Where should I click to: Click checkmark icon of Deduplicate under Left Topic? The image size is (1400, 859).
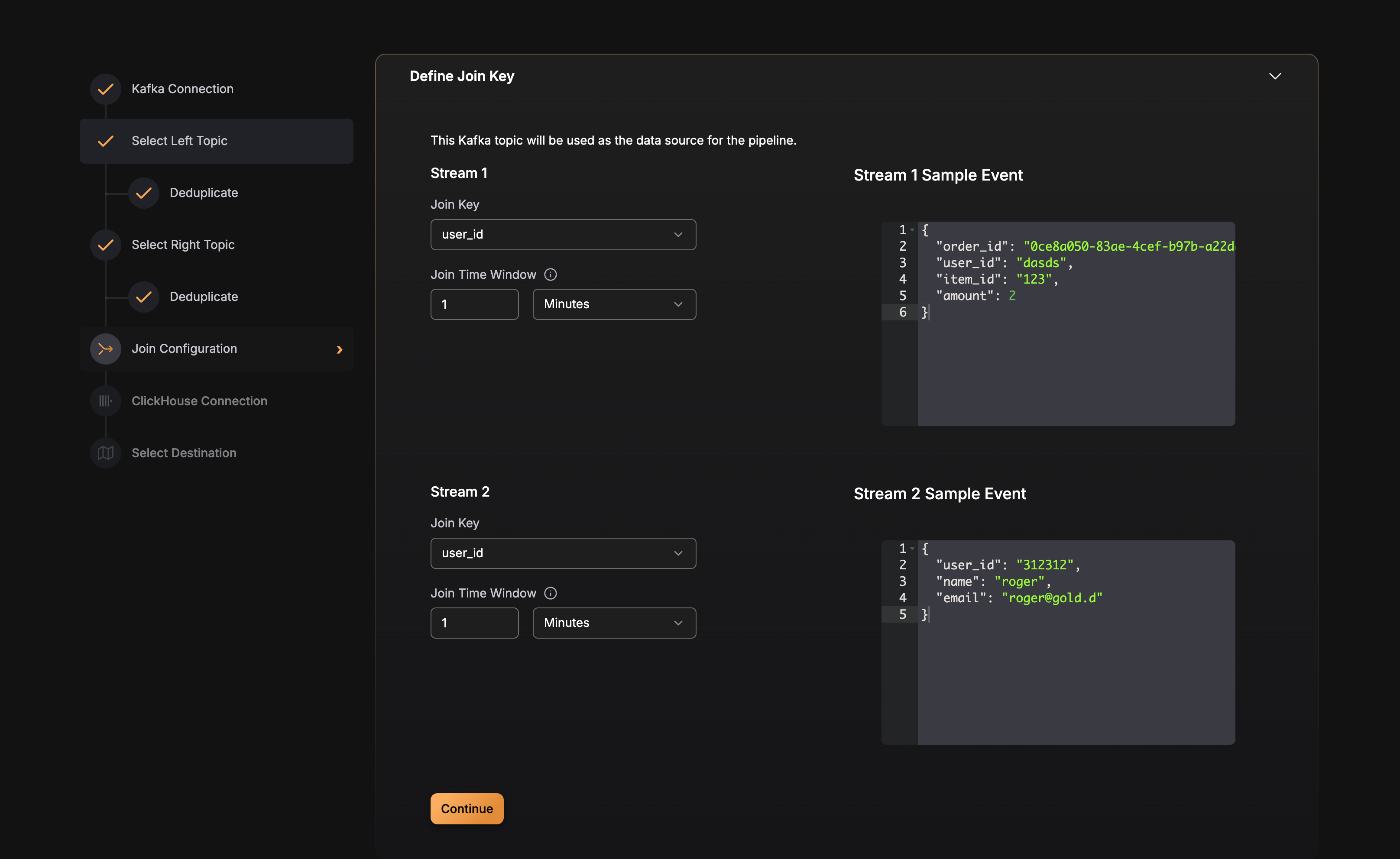click(144, 193)
